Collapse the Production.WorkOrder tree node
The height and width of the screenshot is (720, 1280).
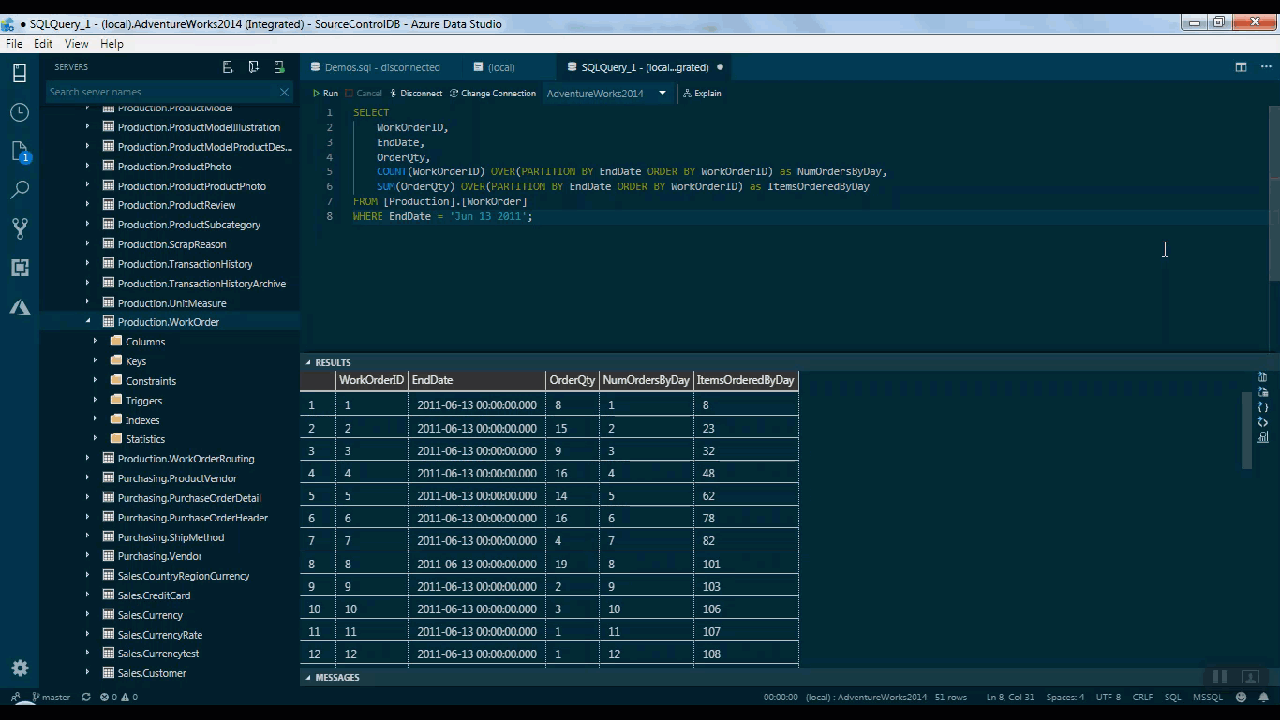click(x=87, y=322)
